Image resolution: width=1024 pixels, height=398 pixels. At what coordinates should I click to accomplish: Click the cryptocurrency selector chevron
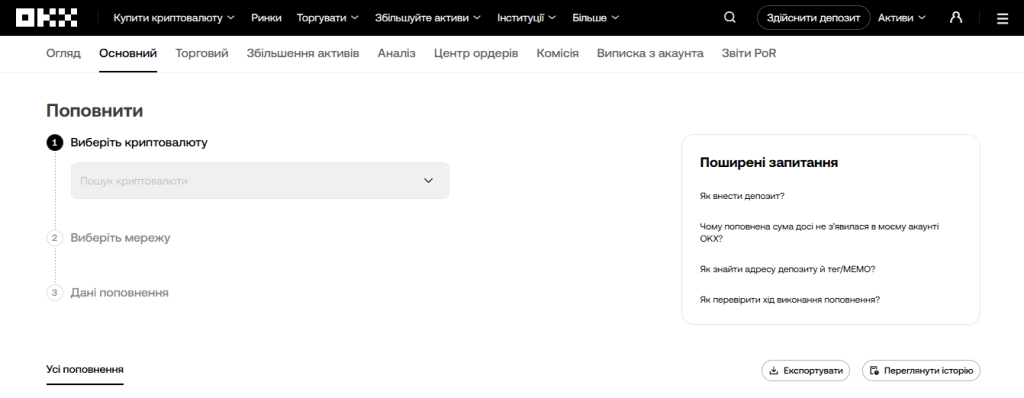pos(428,180)
